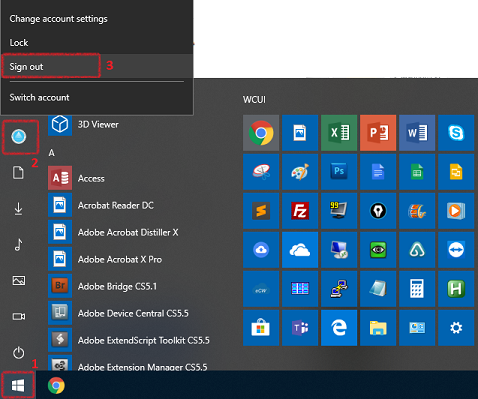Open the purple-blue grid panel tile
The width and height of the screenshot is (478, 399).
300,289
